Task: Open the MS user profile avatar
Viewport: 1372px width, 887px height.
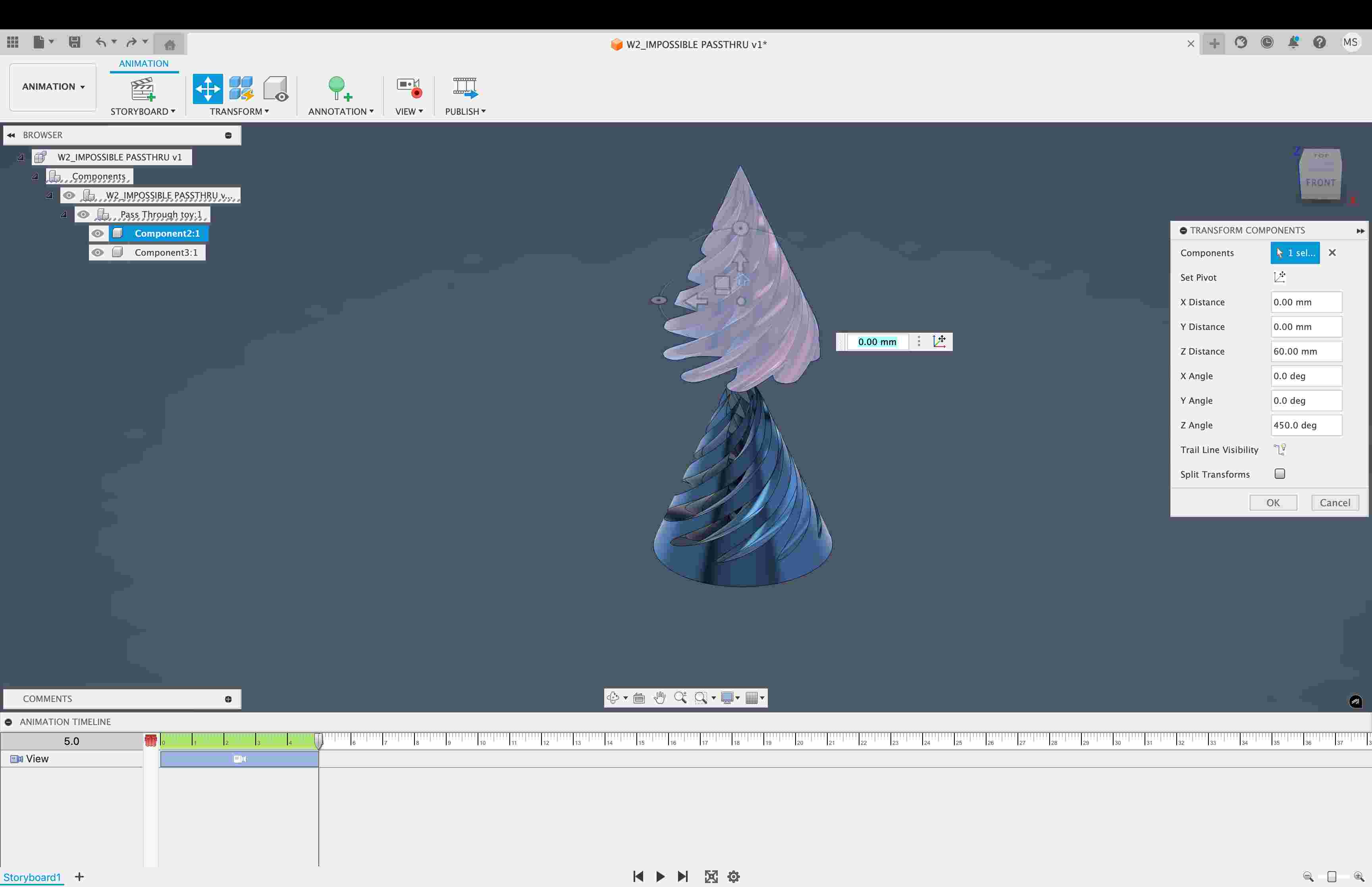Action: coord(1350,42)
